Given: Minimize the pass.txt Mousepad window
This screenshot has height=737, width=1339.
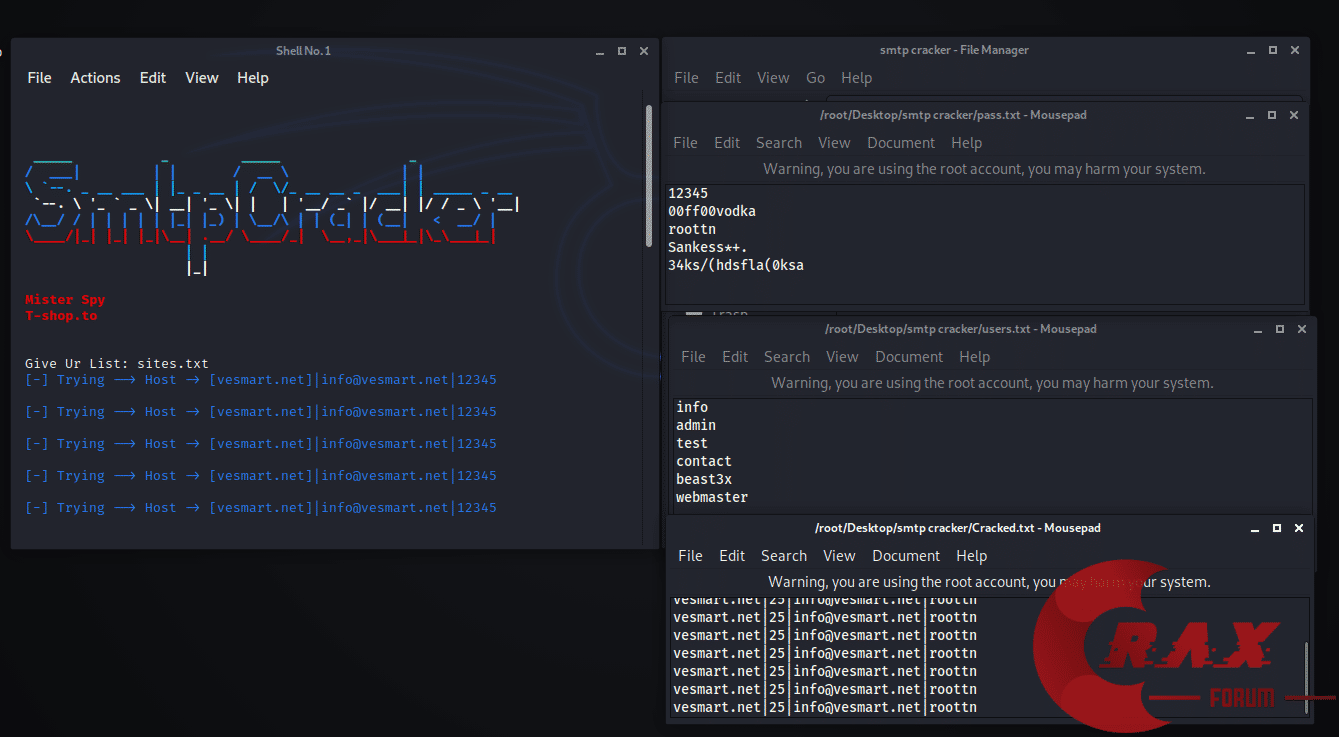Looking at the screenshot, I should [1250, 115].
